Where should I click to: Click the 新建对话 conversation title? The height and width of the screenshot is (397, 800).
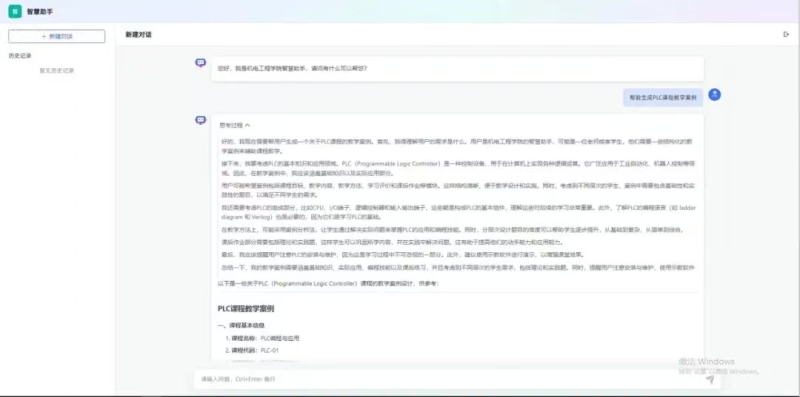[138, 35]
